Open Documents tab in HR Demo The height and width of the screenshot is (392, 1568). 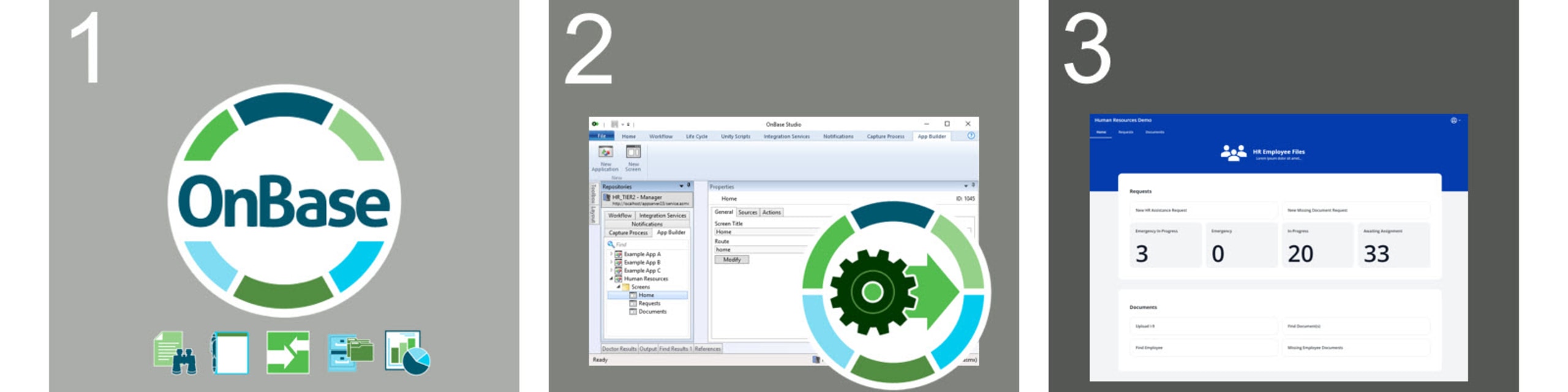[1155, 132]
